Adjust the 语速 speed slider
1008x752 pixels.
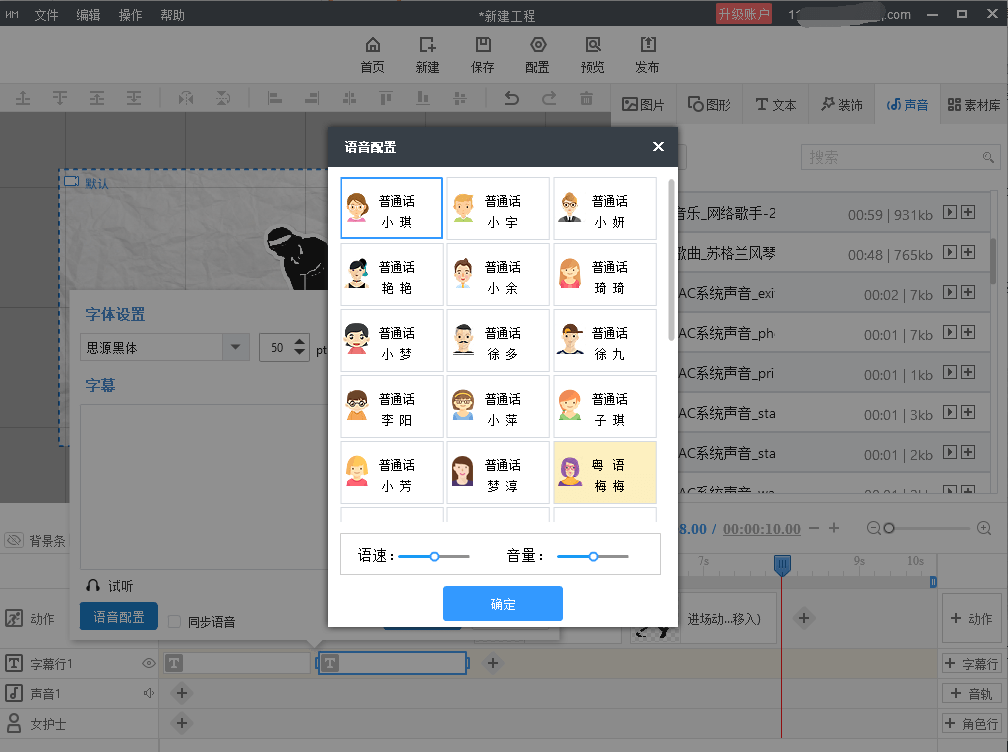coord(434,556)
